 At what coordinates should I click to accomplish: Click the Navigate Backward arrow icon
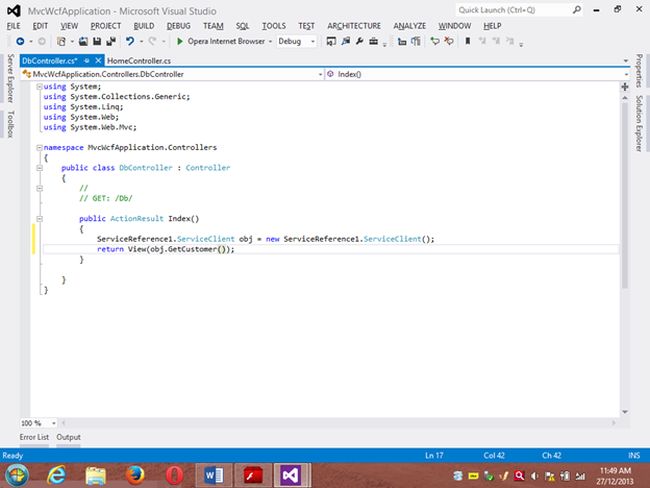tap(21, 42)
